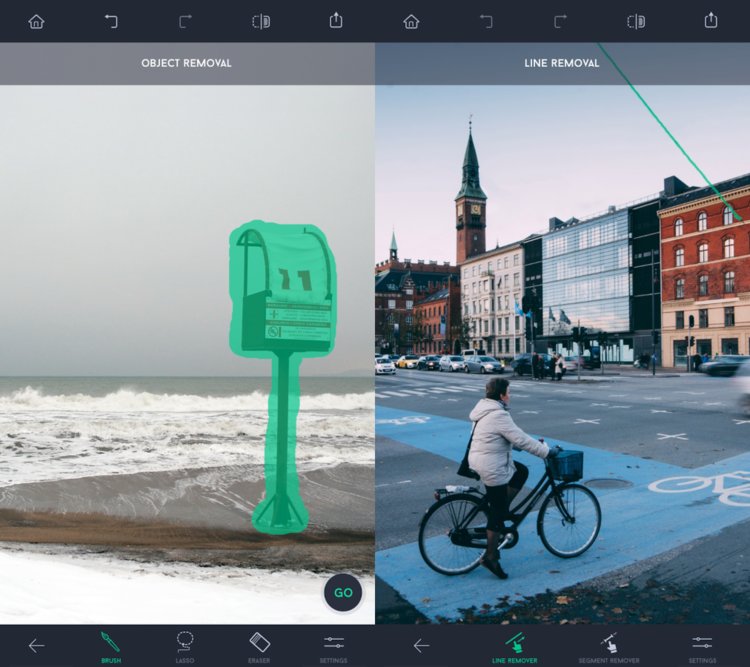Select the Line Remover tool
Image resolution: width=750 pixels, height=667 pixels.
point(515,646)
